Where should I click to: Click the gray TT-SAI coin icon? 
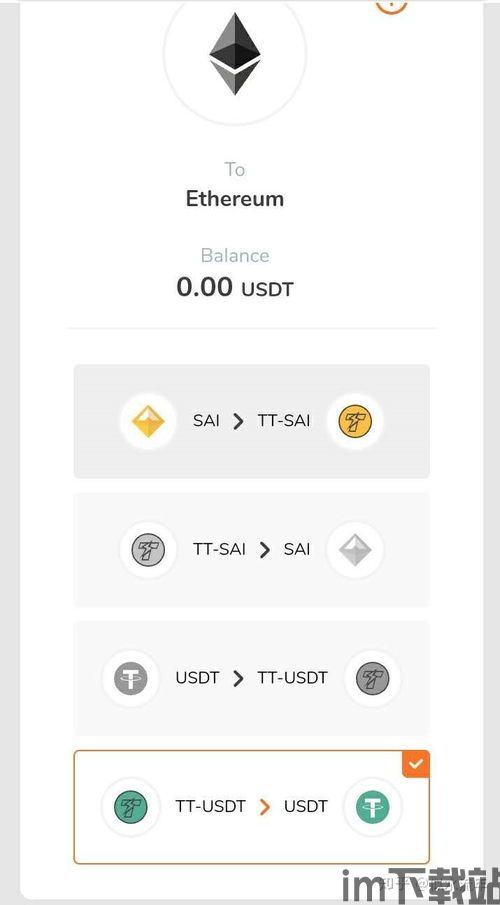pos(148,550)
